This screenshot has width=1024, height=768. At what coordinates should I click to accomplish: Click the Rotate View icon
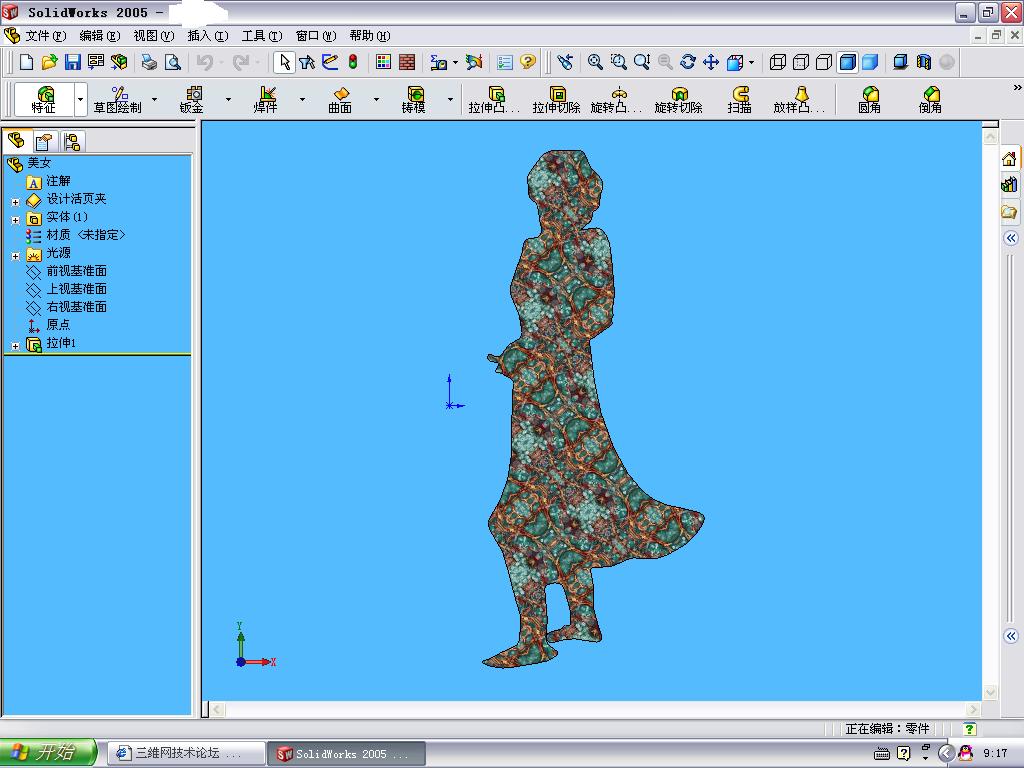688,62
